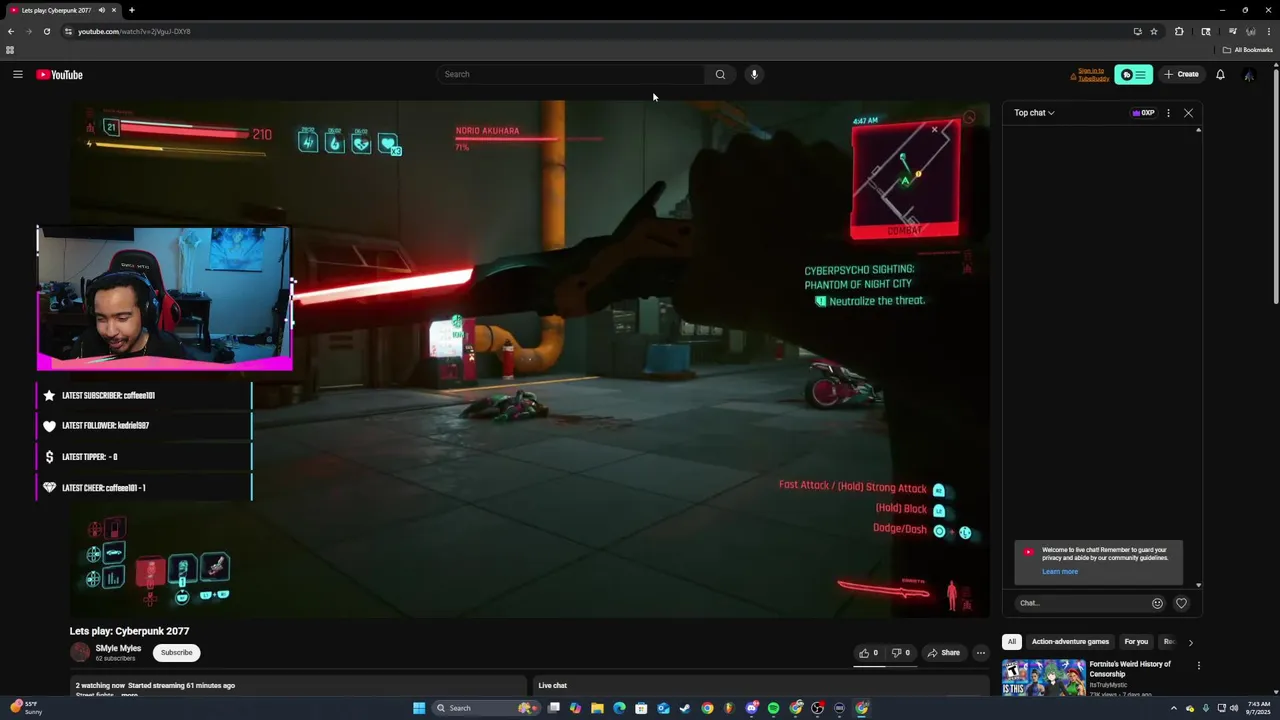Open the chat emoji picker
This screenshot has width=1280, height=720.
(1157, 603)
